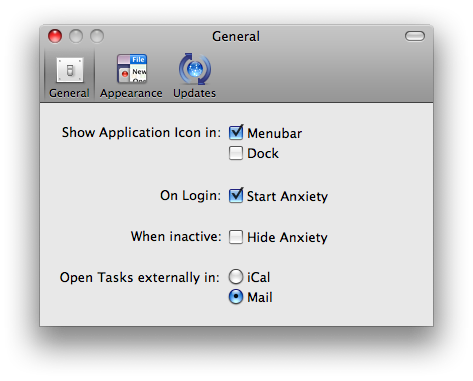Enable Hide Anxiety when inactive
Image resolution: width=473 pixels, height=381 pixels.
(x=236, y=237)
